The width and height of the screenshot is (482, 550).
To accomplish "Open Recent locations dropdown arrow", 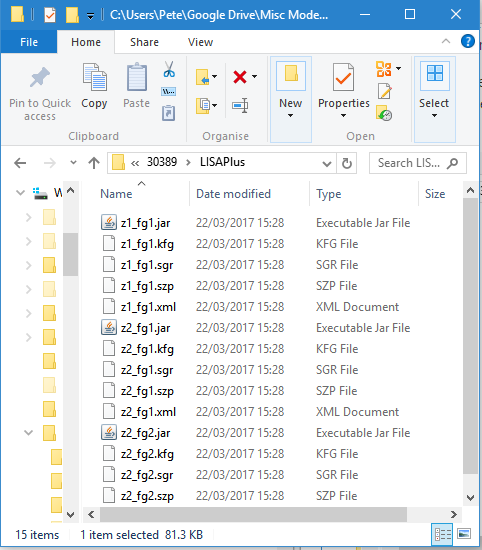I will click(73, 162).
